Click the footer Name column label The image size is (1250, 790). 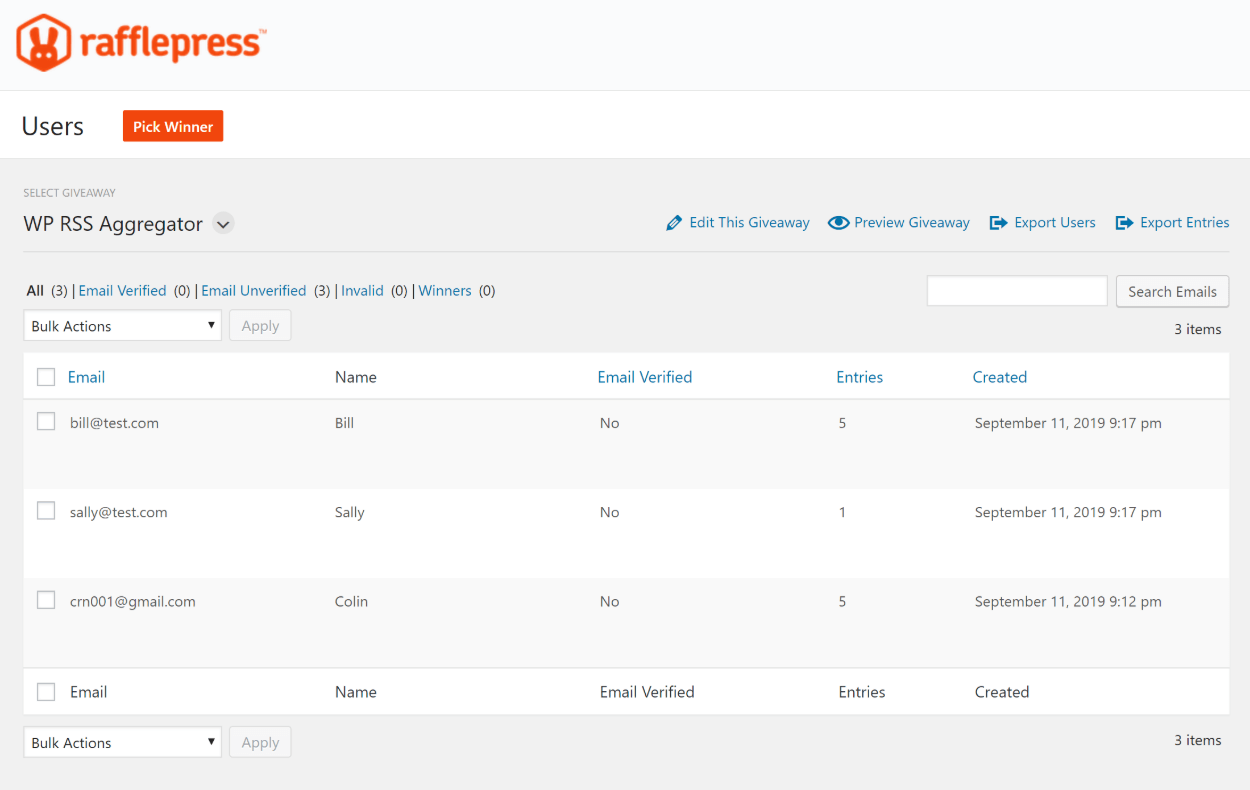(355, 692)
